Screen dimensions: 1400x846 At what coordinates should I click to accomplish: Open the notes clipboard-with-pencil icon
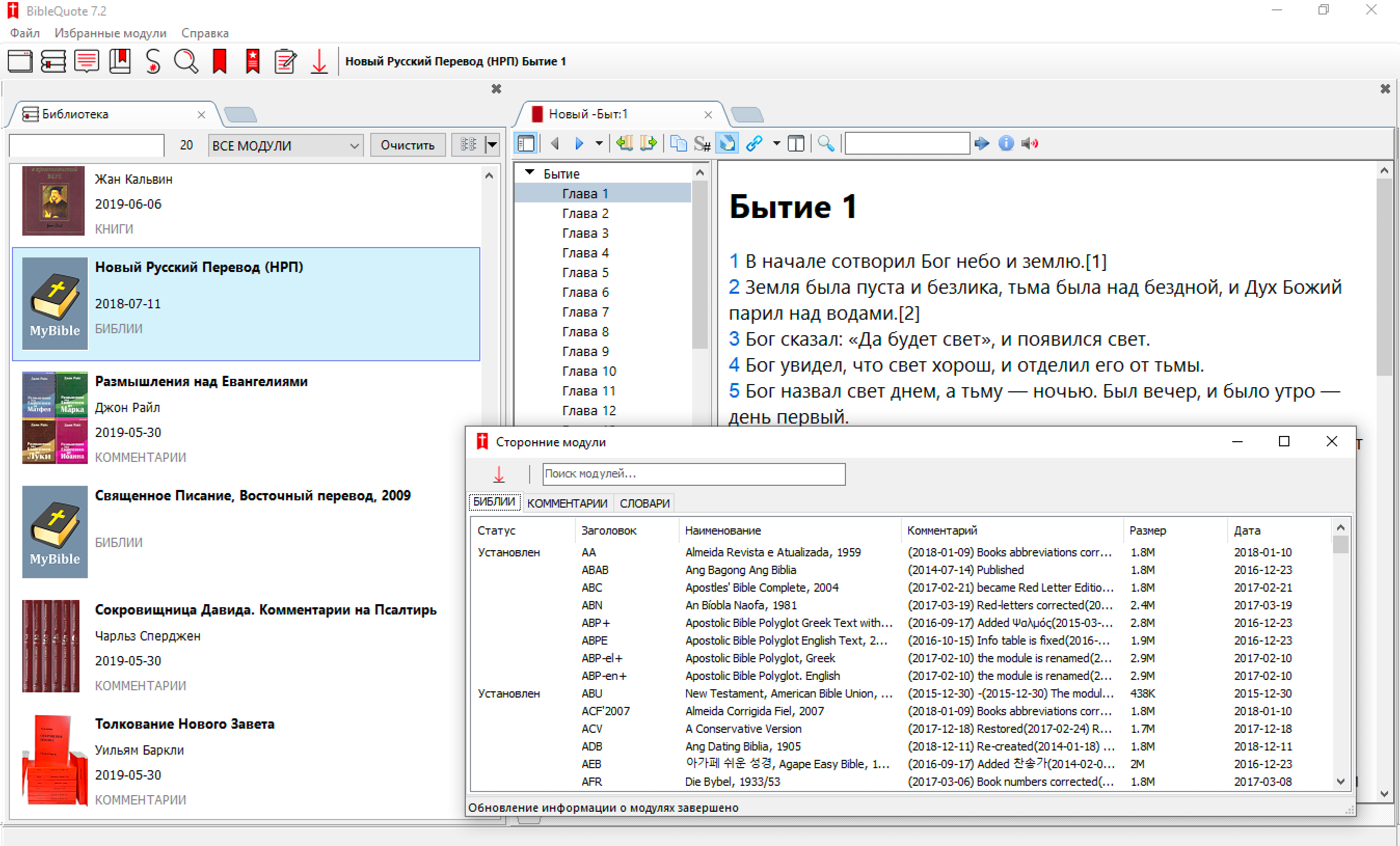(x=285, y=61)
